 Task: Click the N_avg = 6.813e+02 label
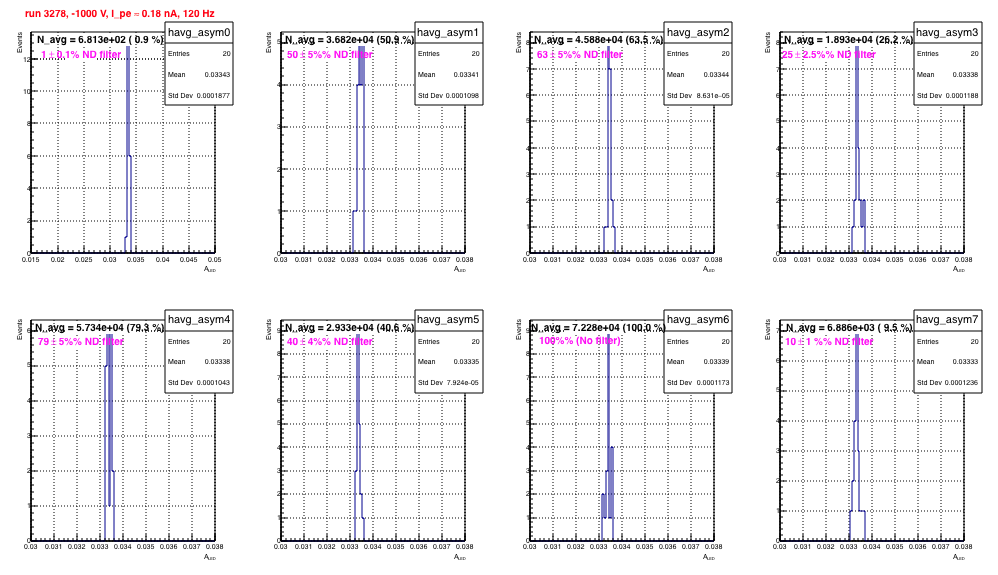click(x=100, y=40)
